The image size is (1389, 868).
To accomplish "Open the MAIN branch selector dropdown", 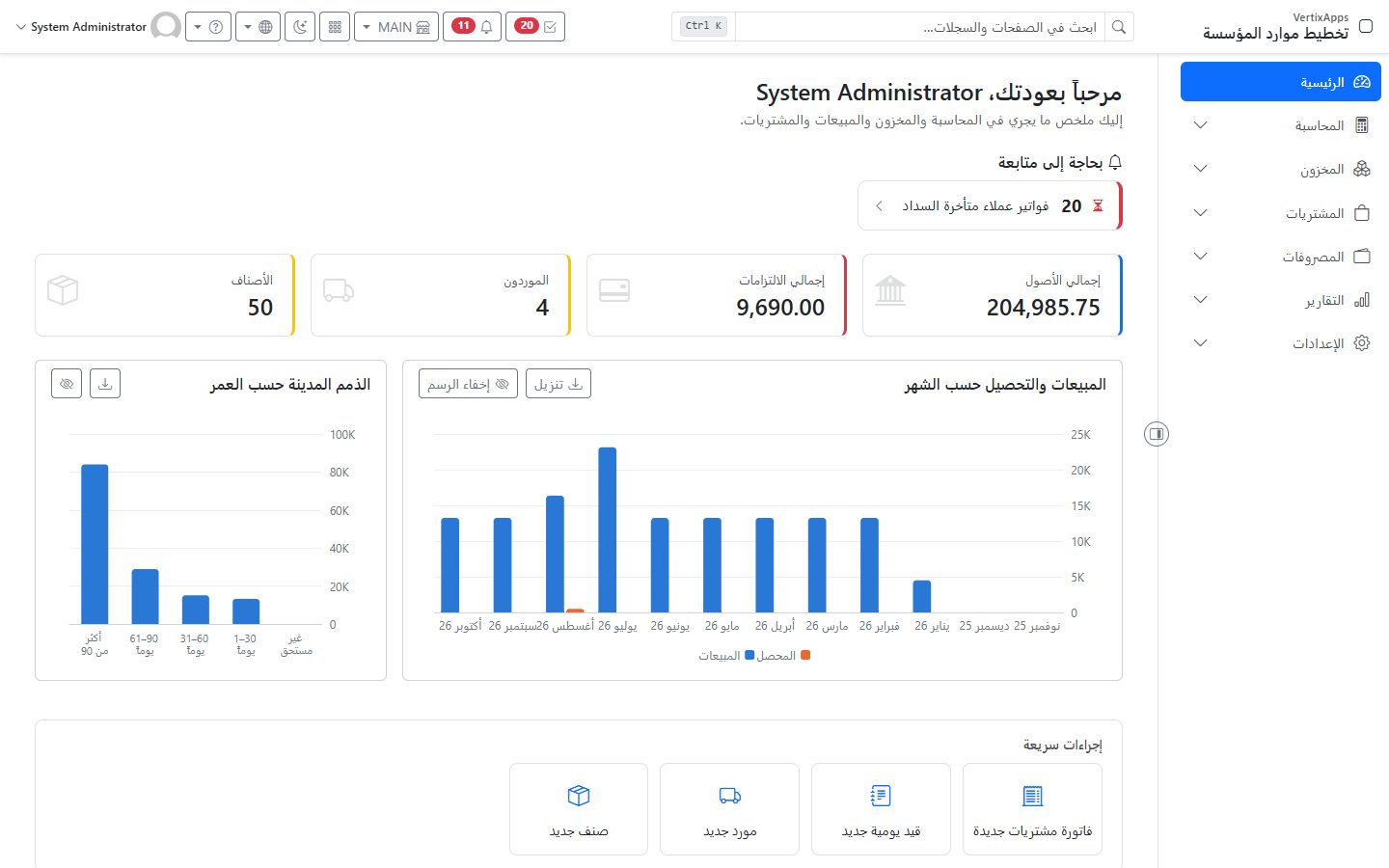I will [x=396, y=27].
